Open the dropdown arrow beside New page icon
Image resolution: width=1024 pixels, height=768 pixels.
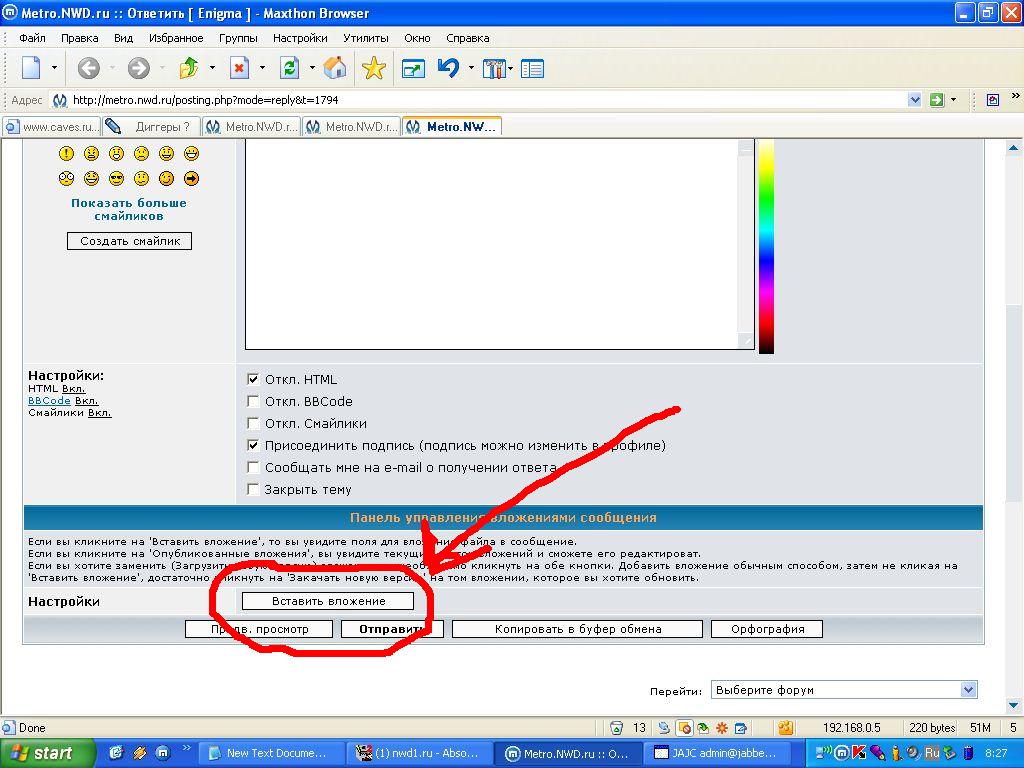[x=54, y=68]
